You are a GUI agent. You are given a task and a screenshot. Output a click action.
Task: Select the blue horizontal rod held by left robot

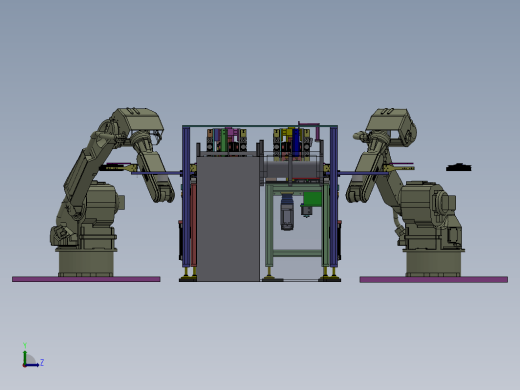pyautogui.click(x=157, y=173)
